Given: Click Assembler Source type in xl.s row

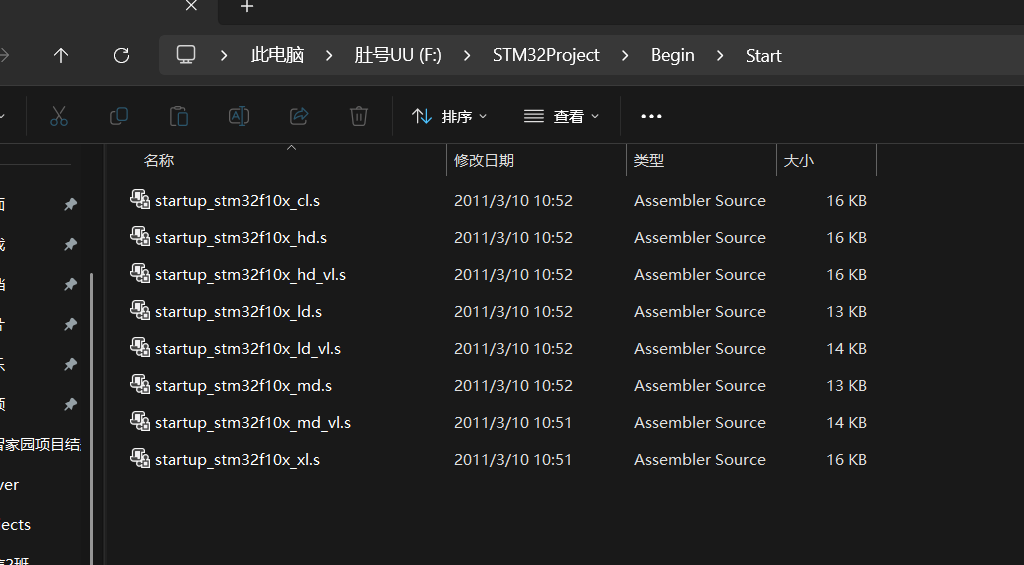Looking at the screenshot, I should (x=699, y=460).
